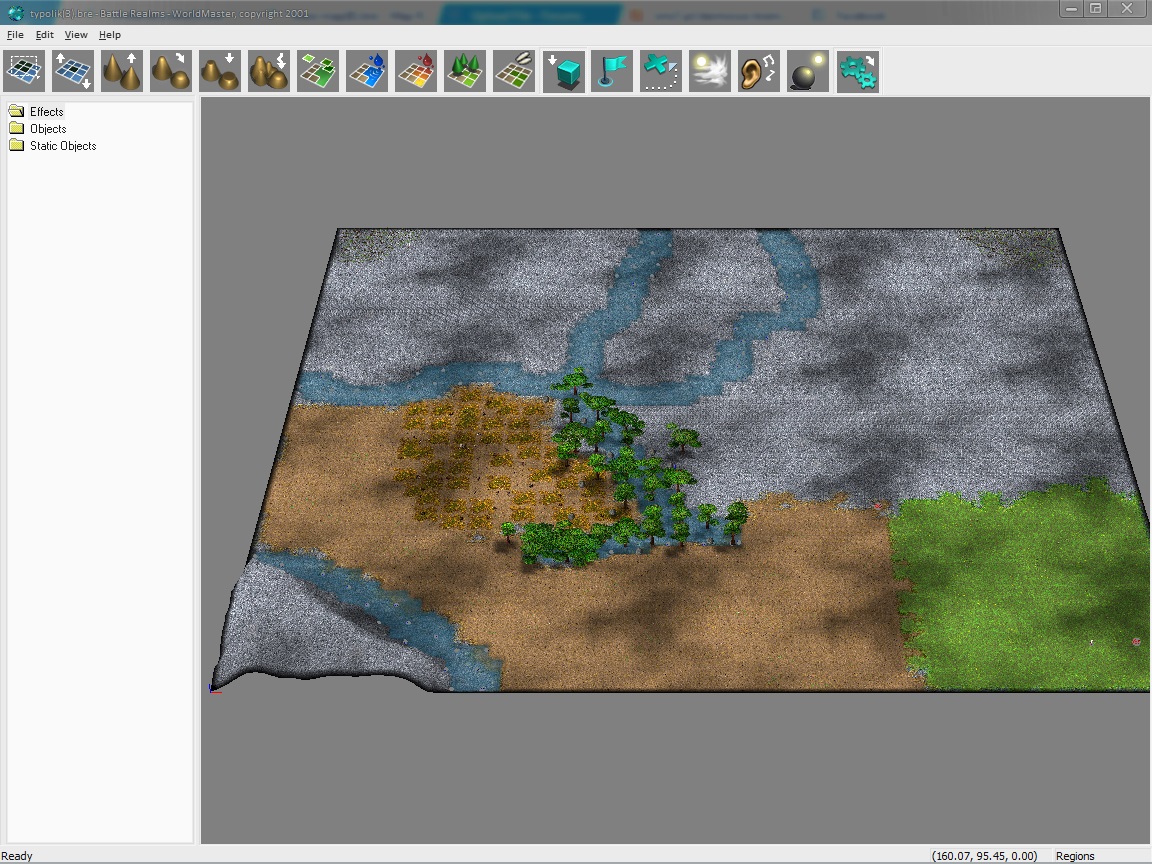Select the terrain grid selection tool
Viewport: 1152px width, 864px height.
pos(24,71)
